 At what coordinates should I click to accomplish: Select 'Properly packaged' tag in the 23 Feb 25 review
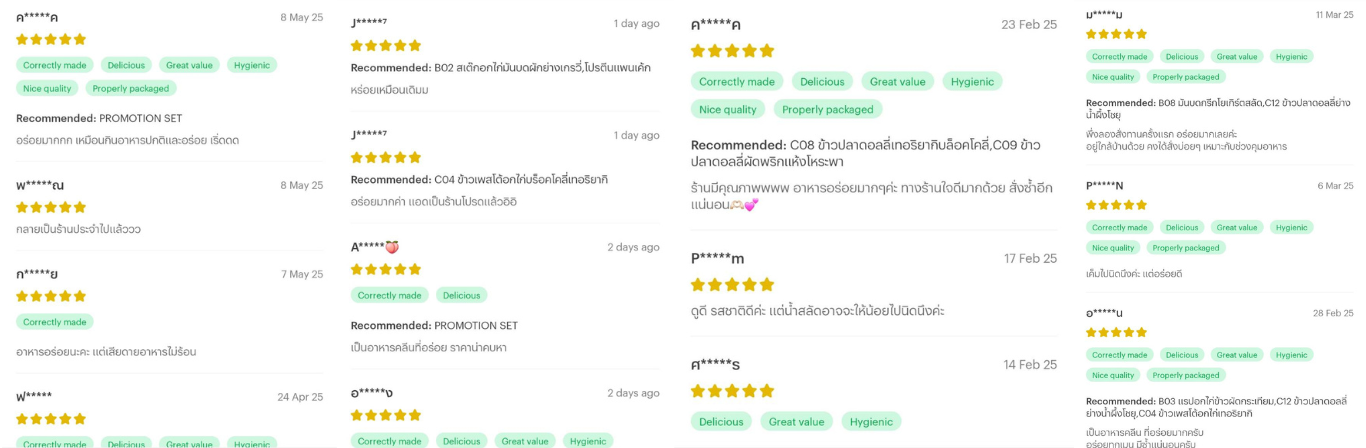(x=828, y=109)
